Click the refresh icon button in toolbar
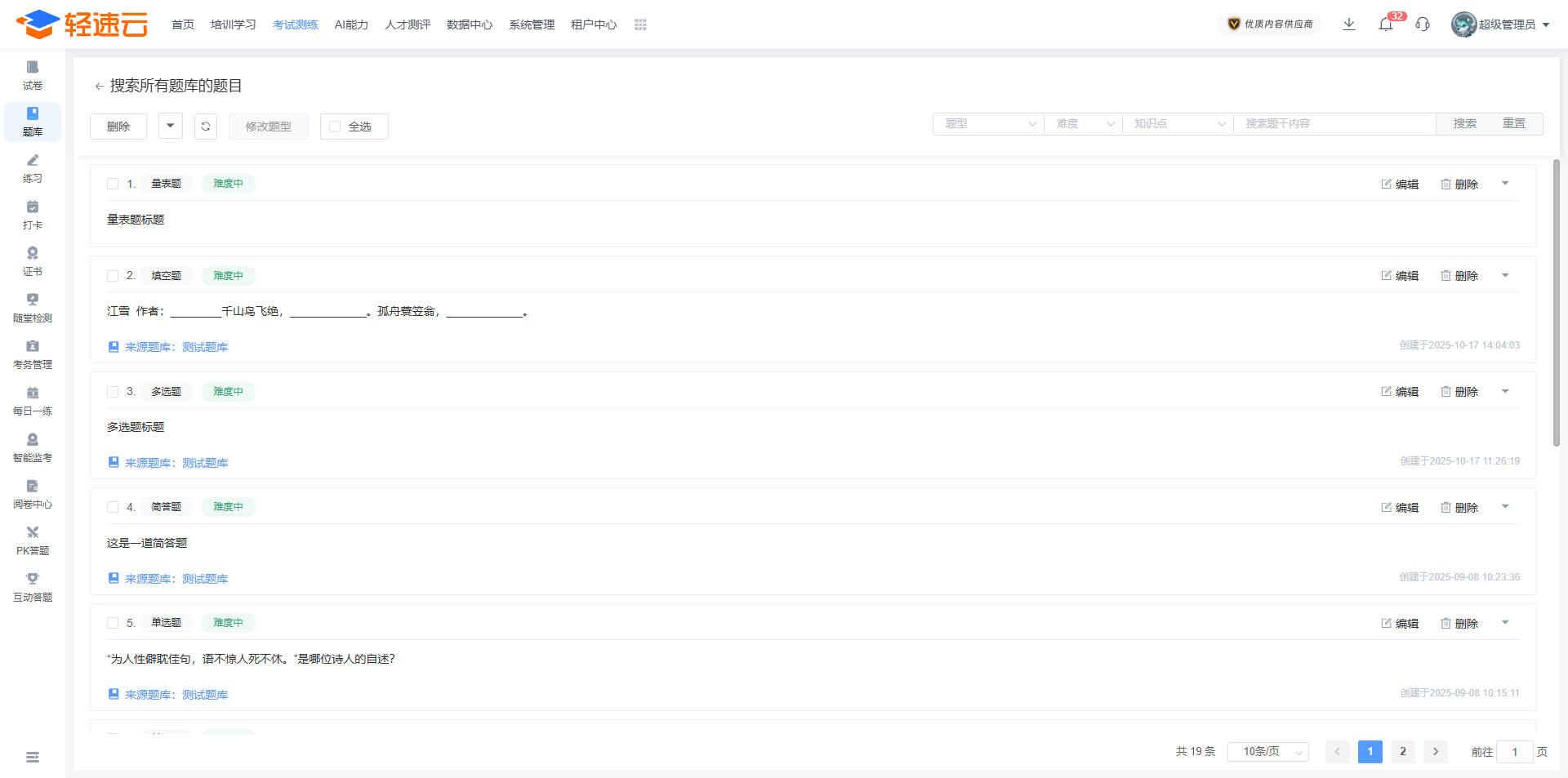The width and height of the screenshot is (1568, 778). click(x=206, y=127)
